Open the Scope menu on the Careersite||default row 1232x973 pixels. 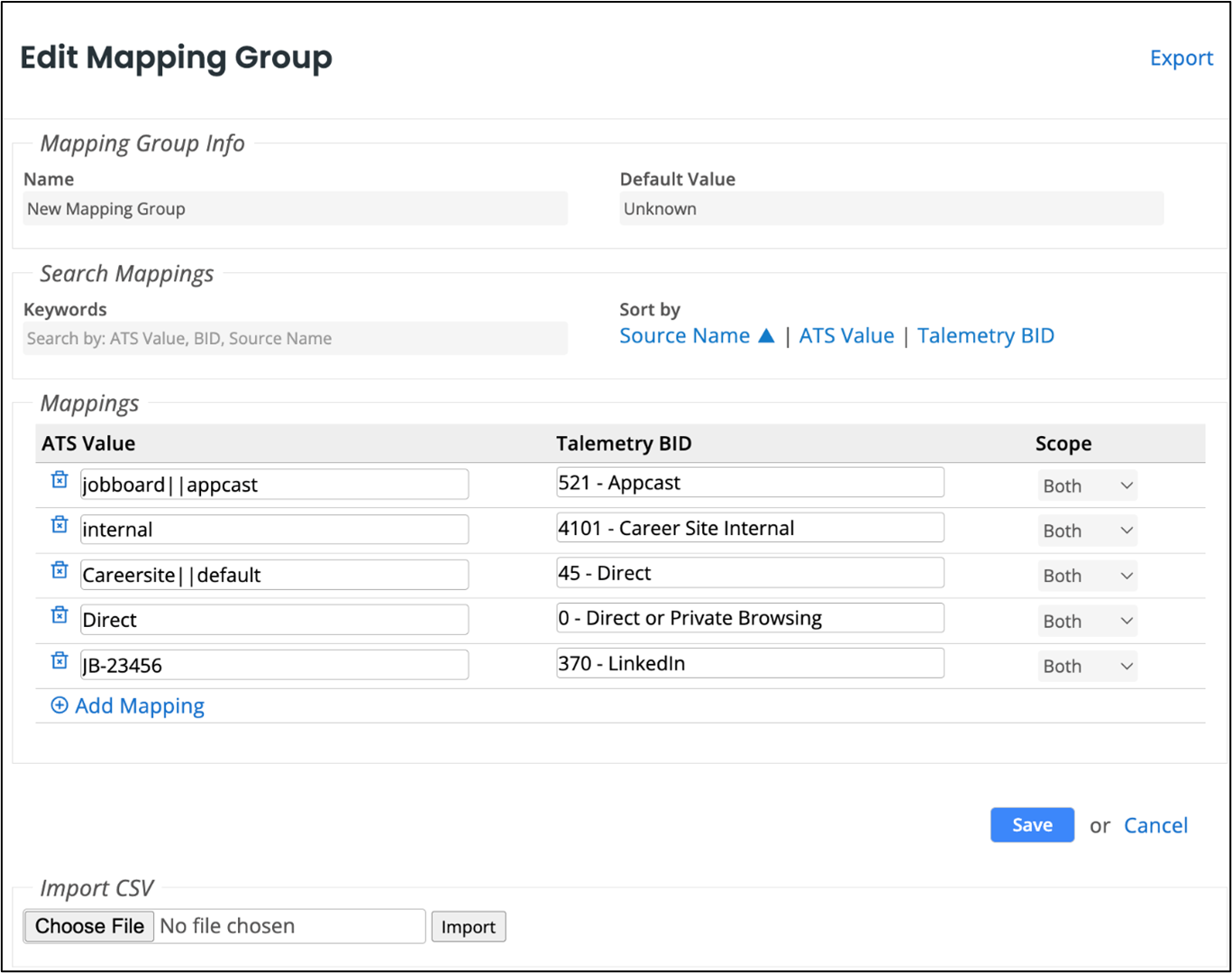click(1087, 575)
